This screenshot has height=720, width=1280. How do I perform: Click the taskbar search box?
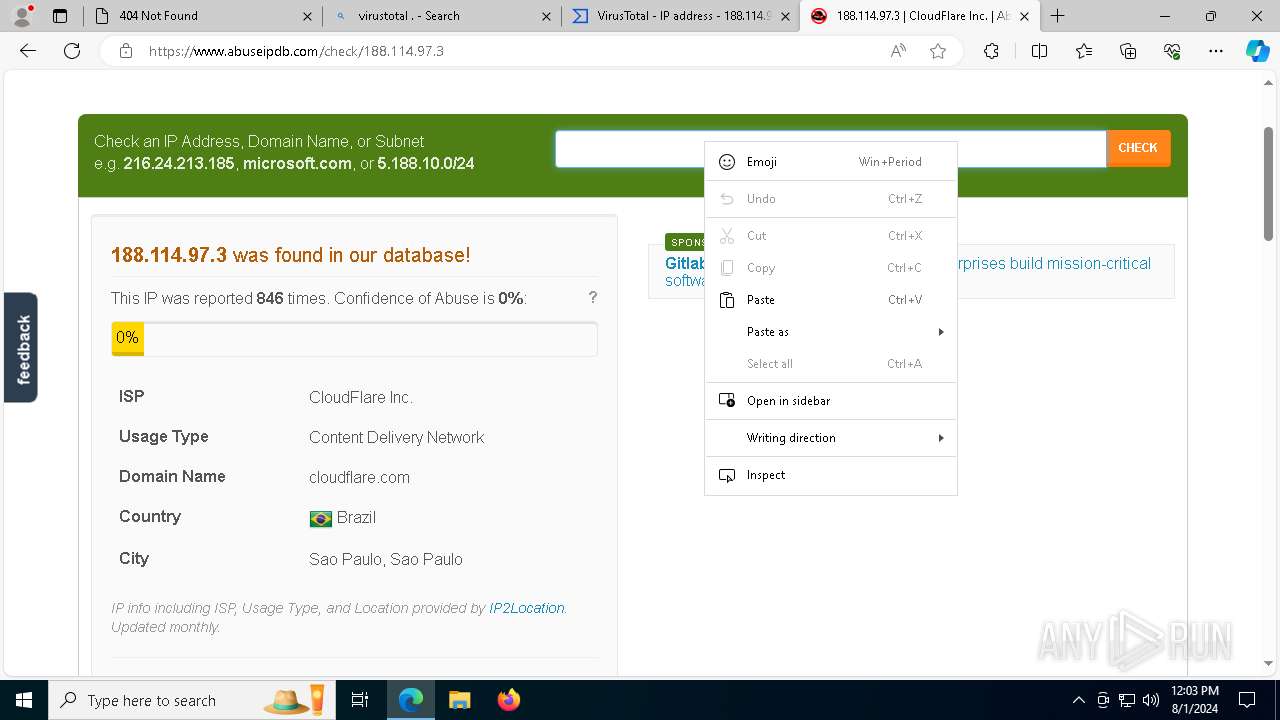tap(192, 700)
